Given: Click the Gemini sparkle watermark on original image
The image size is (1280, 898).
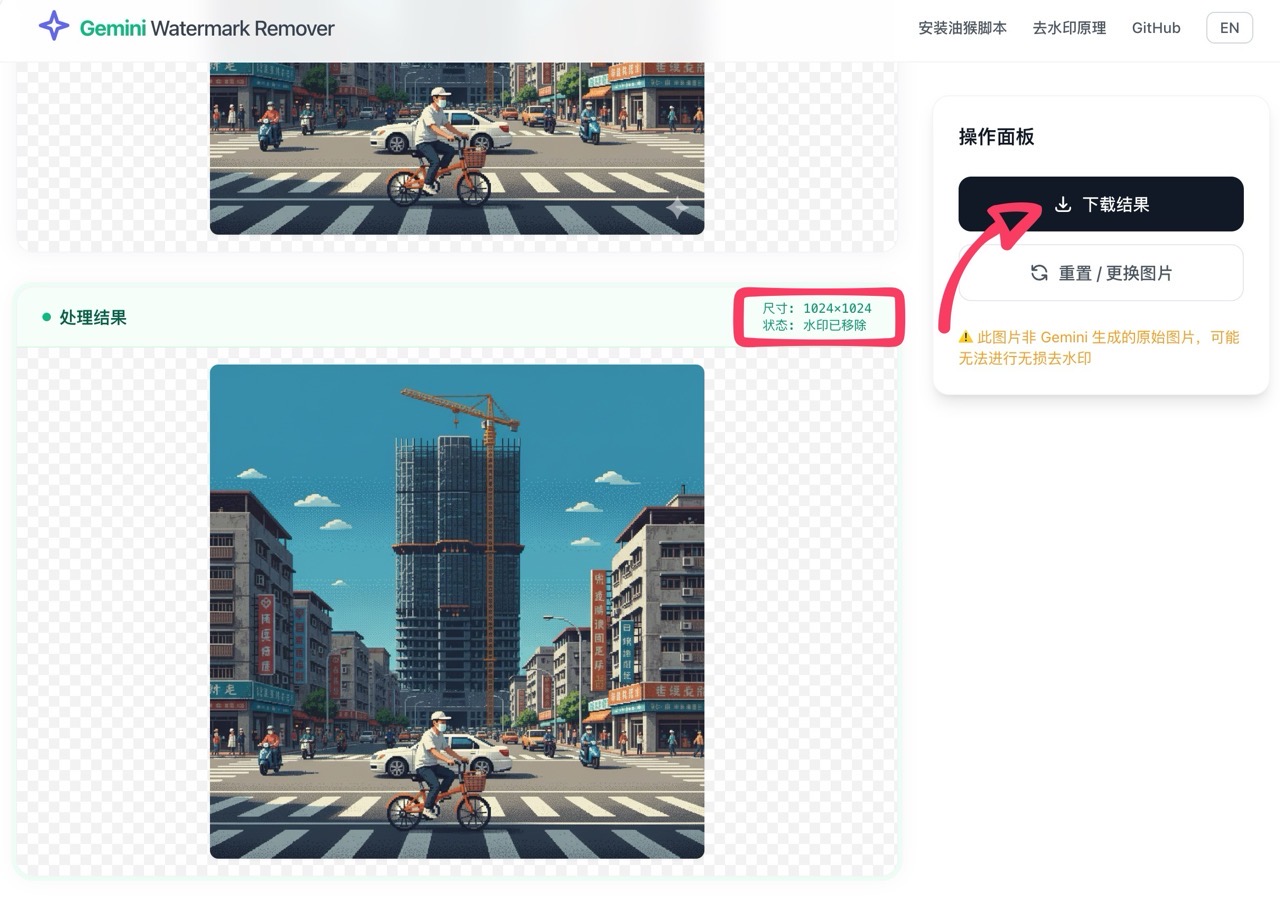Looking at the screenshot, I should 677,208.
